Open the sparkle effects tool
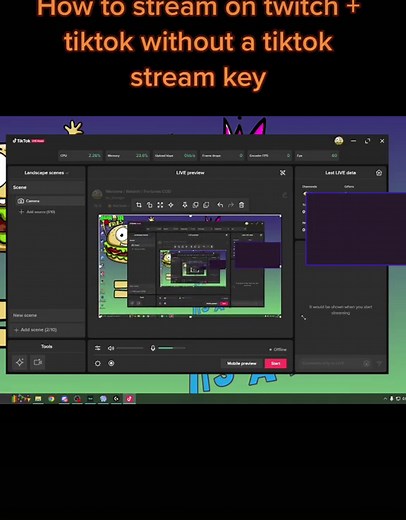 (20, 362)
